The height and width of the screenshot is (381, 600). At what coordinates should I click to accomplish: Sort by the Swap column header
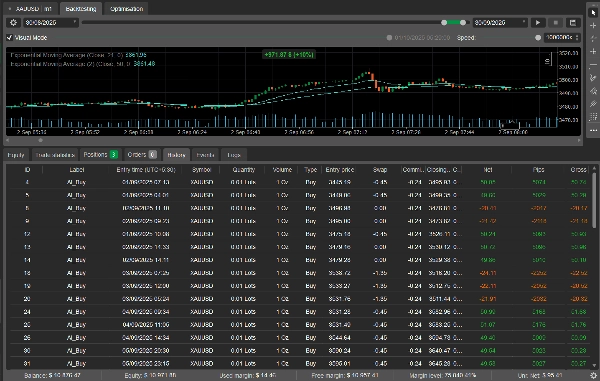tap(380, 169)
